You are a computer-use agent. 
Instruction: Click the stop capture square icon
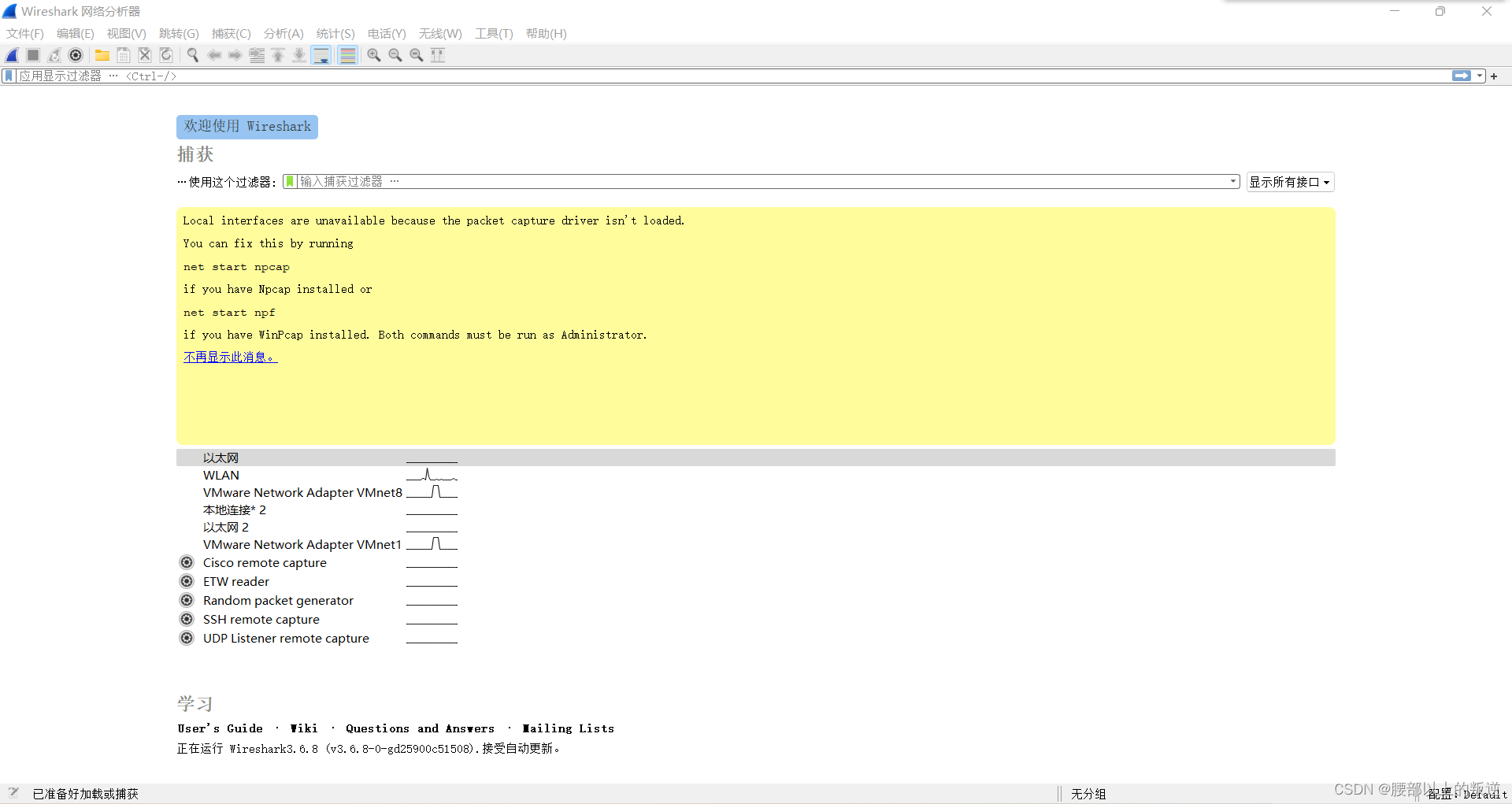pos(33,55)
